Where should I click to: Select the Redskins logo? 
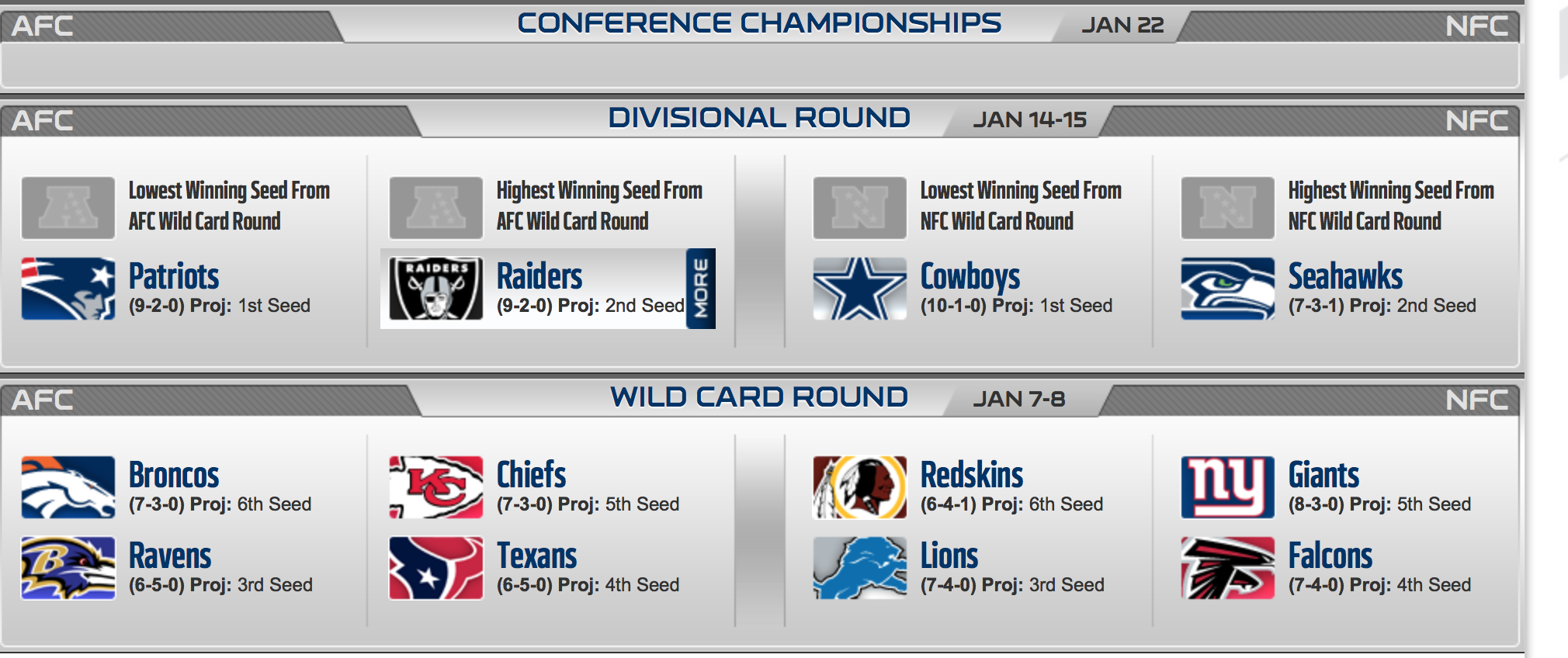coord(860,487)
